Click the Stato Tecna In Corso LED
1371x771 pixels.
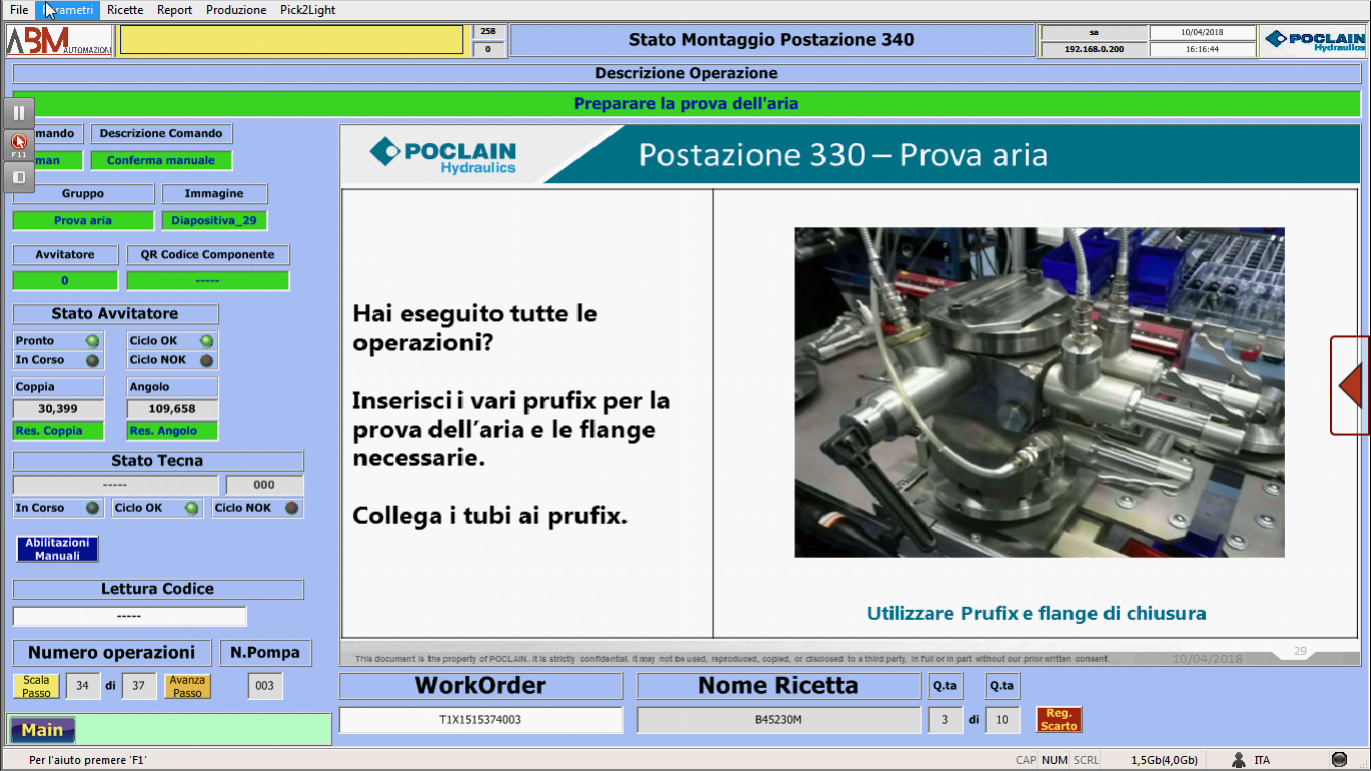pos(92,508)
